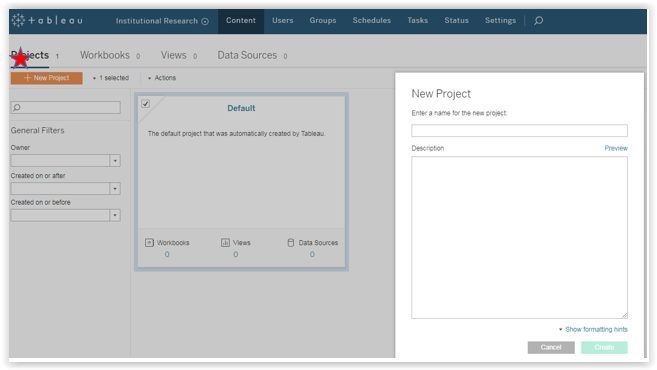Expand the Created on or after dropdown
657x370 pixels.
(x=115, y=189)
